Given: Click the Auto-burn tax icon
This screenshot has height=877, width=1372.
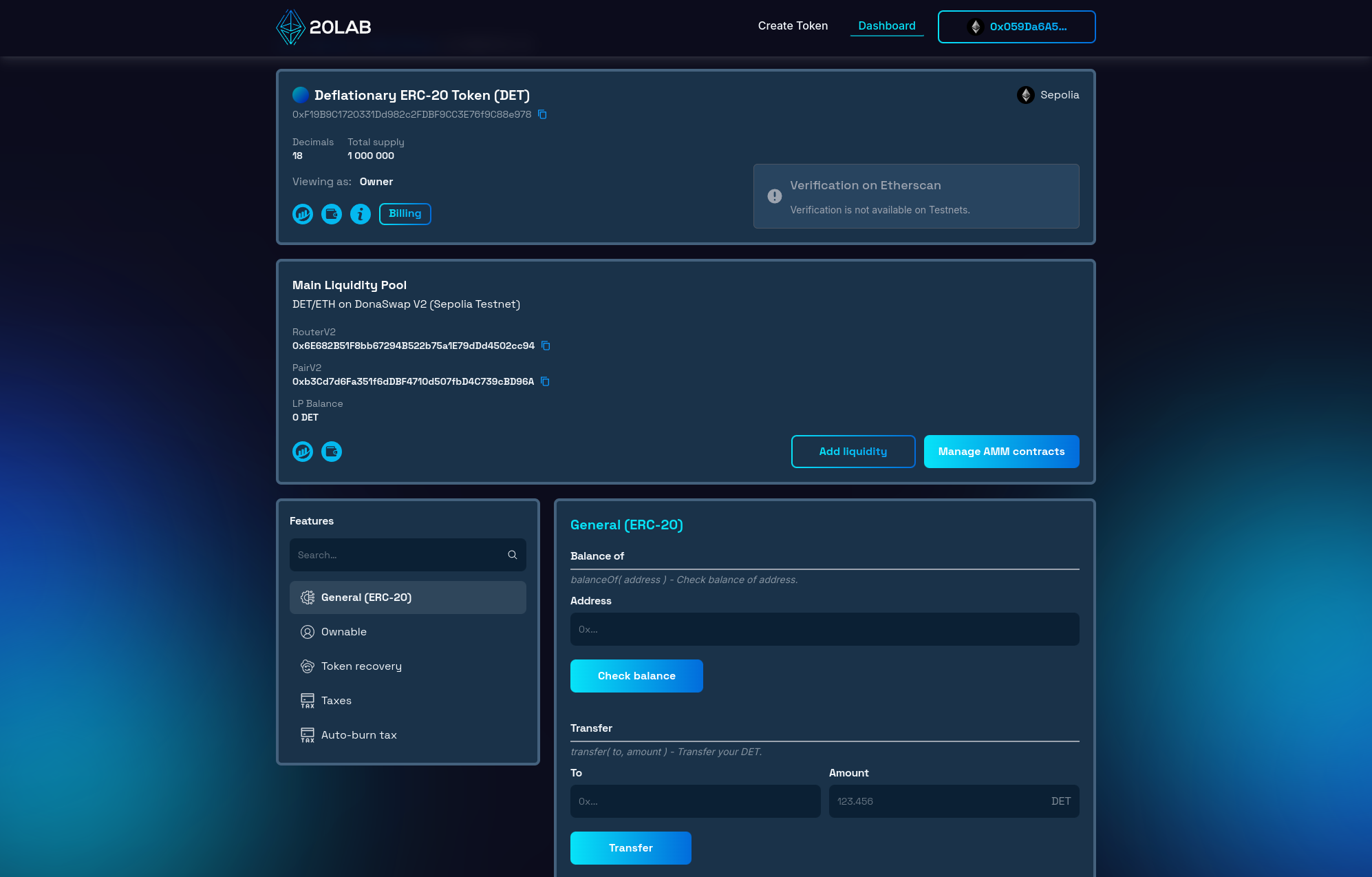Looking at the screenshot, I should point(308,735).
